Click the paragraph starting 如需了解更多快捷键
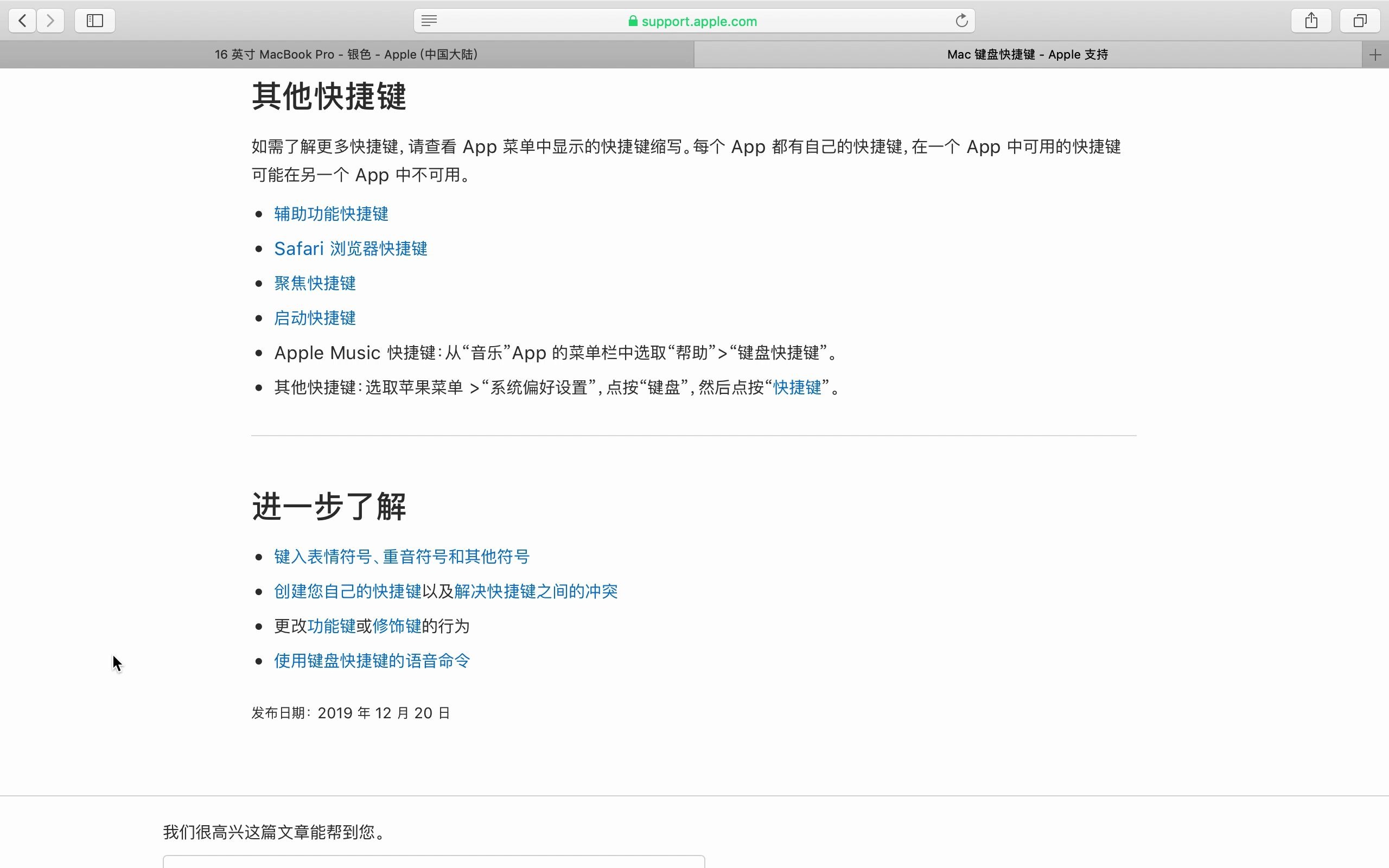The image size is (1389, 868). pyautogui.click(x=686, y=161)
